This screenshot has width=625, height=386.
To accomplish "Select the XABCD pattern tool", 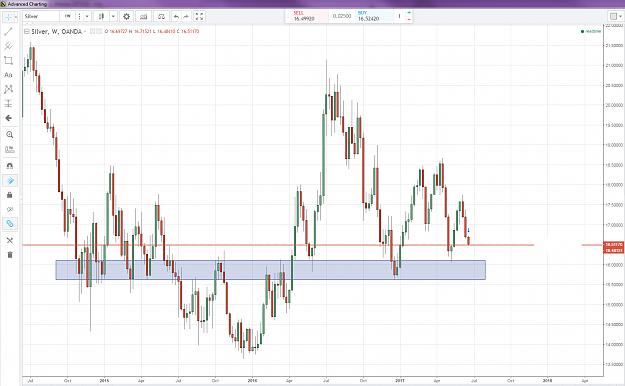I will 8,89.
